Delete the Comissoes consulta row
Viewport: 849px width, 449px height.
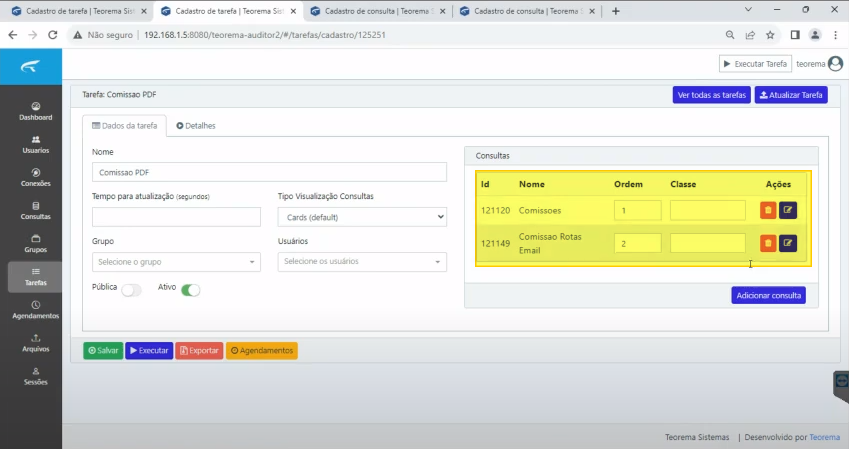pos(768,210)
